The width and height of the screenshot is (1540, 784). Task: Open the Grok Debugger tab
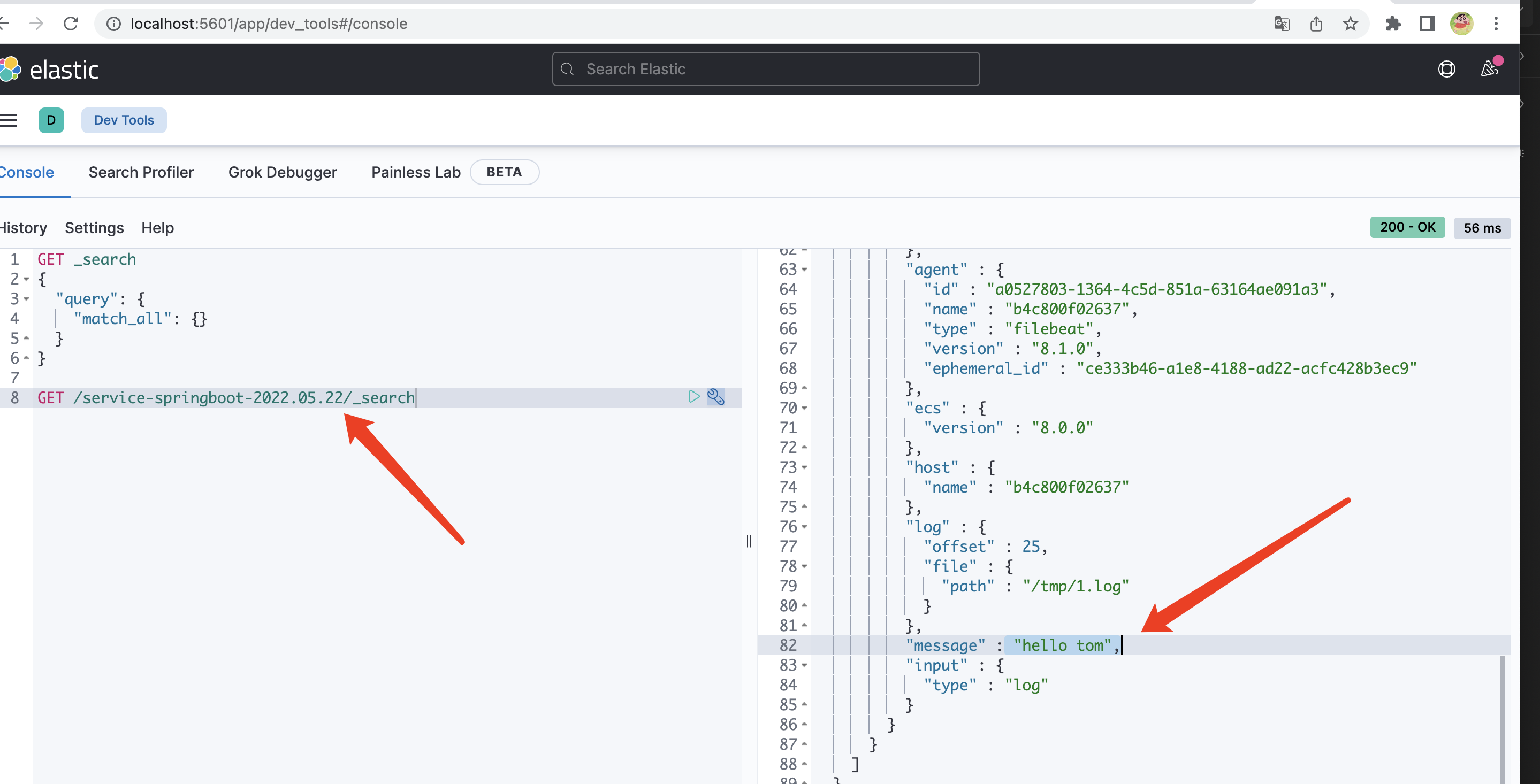pos(282,172)
